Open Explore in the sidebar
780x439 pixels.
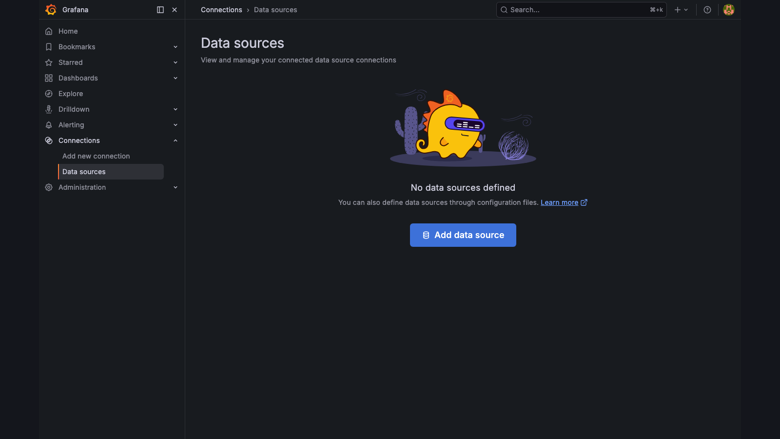pyautogui.click(x=71, y=93)
